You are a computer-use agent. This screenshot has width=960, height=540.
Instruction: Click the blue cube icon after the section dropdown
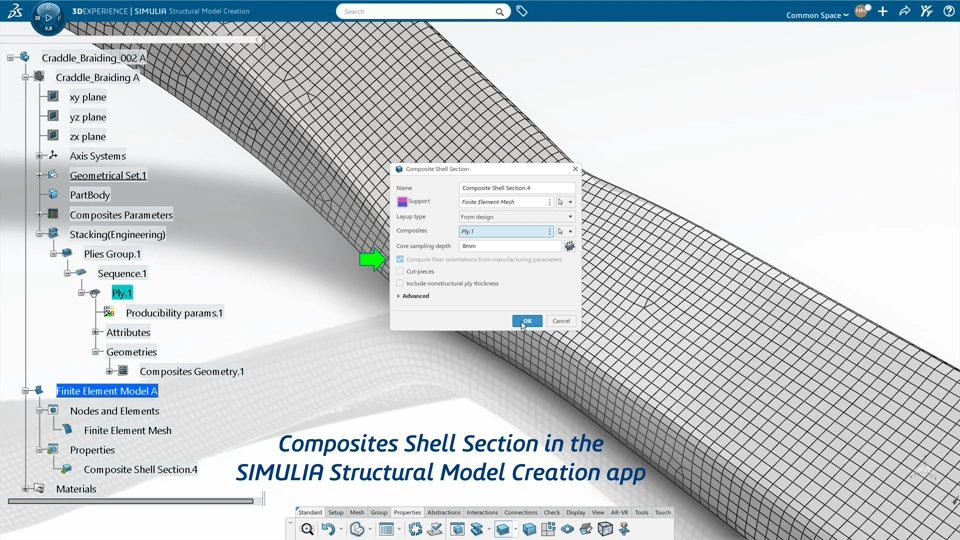(x=530, y=529)
